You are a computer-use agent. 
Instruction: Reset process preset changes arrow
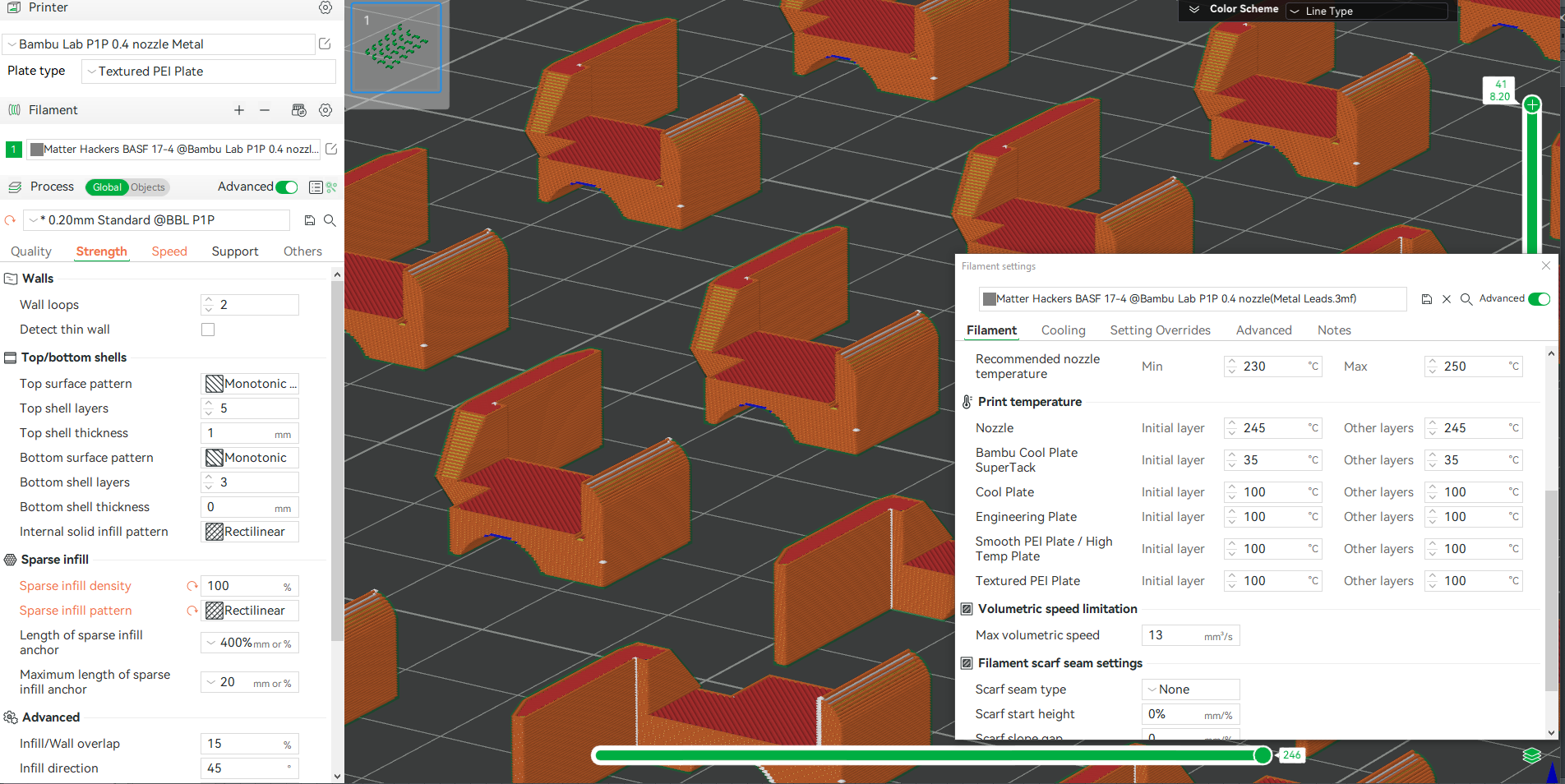[11, 220]
